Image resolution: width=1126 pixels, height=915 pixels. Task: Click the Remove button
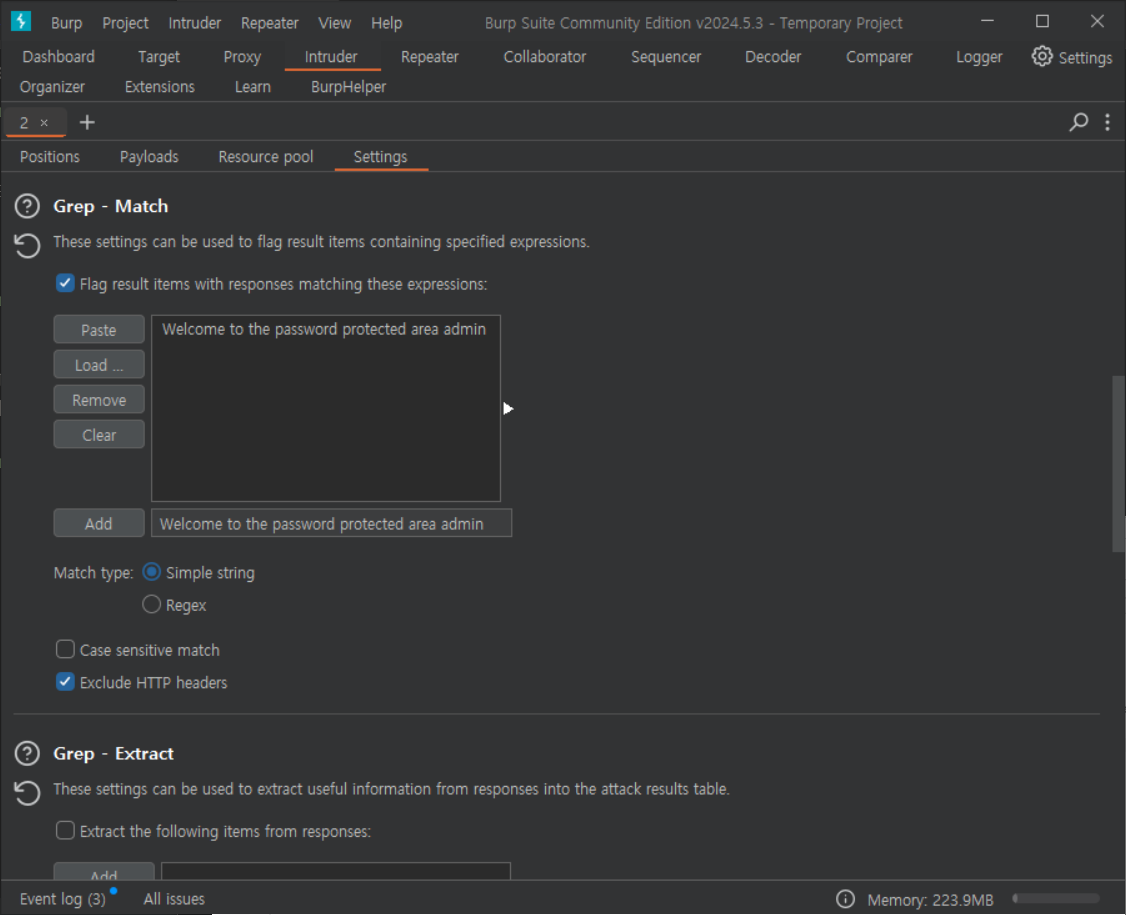[99, 400]
